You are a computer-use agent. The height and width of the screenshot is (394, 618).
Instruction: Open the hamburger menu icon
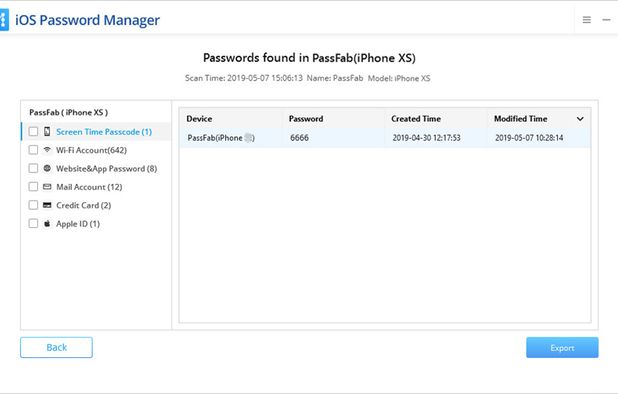tap(586, 20)
